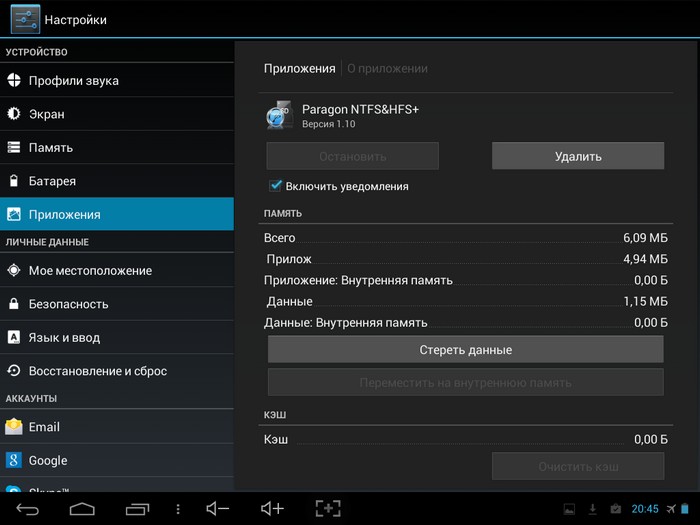
Task: Click the О приложении breadcrumb
Action: (x=388, y=68)
